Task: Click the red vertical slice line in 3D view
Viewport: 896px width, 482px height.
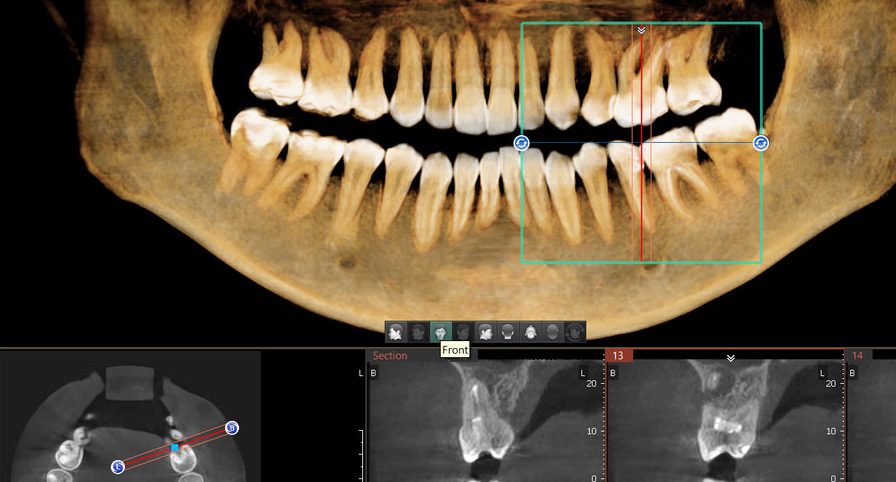Action: tap(641, 146)
